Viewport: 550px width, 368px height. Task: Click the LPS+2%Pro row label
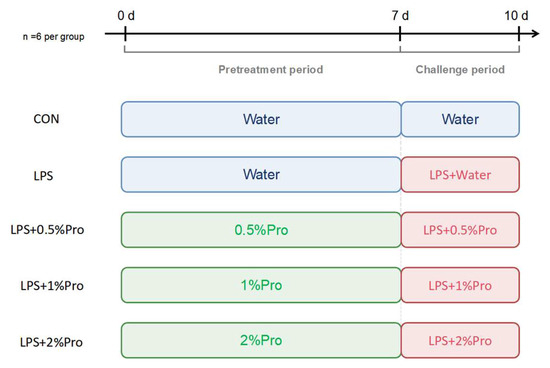[x=51, y=342]
